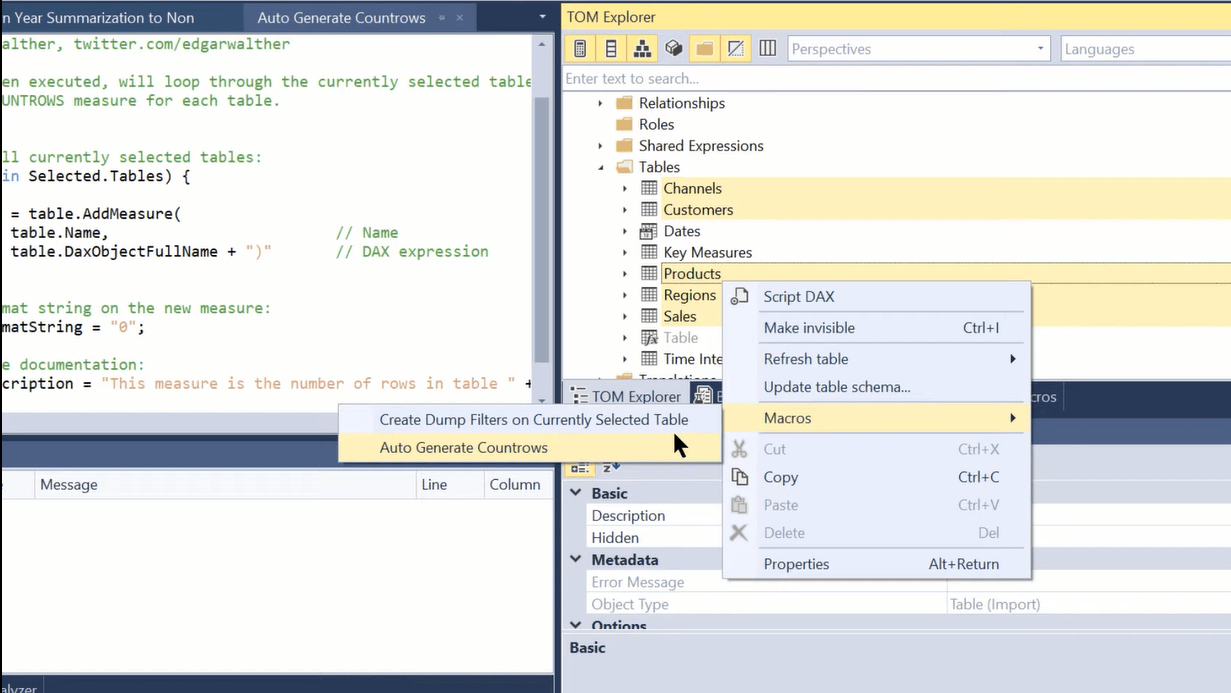Image resolution: width=1231 pixels, height=693 pixels.
Task: Toggle the partitions cube icon
Action: pyautogui.click(x=674, y=48)
